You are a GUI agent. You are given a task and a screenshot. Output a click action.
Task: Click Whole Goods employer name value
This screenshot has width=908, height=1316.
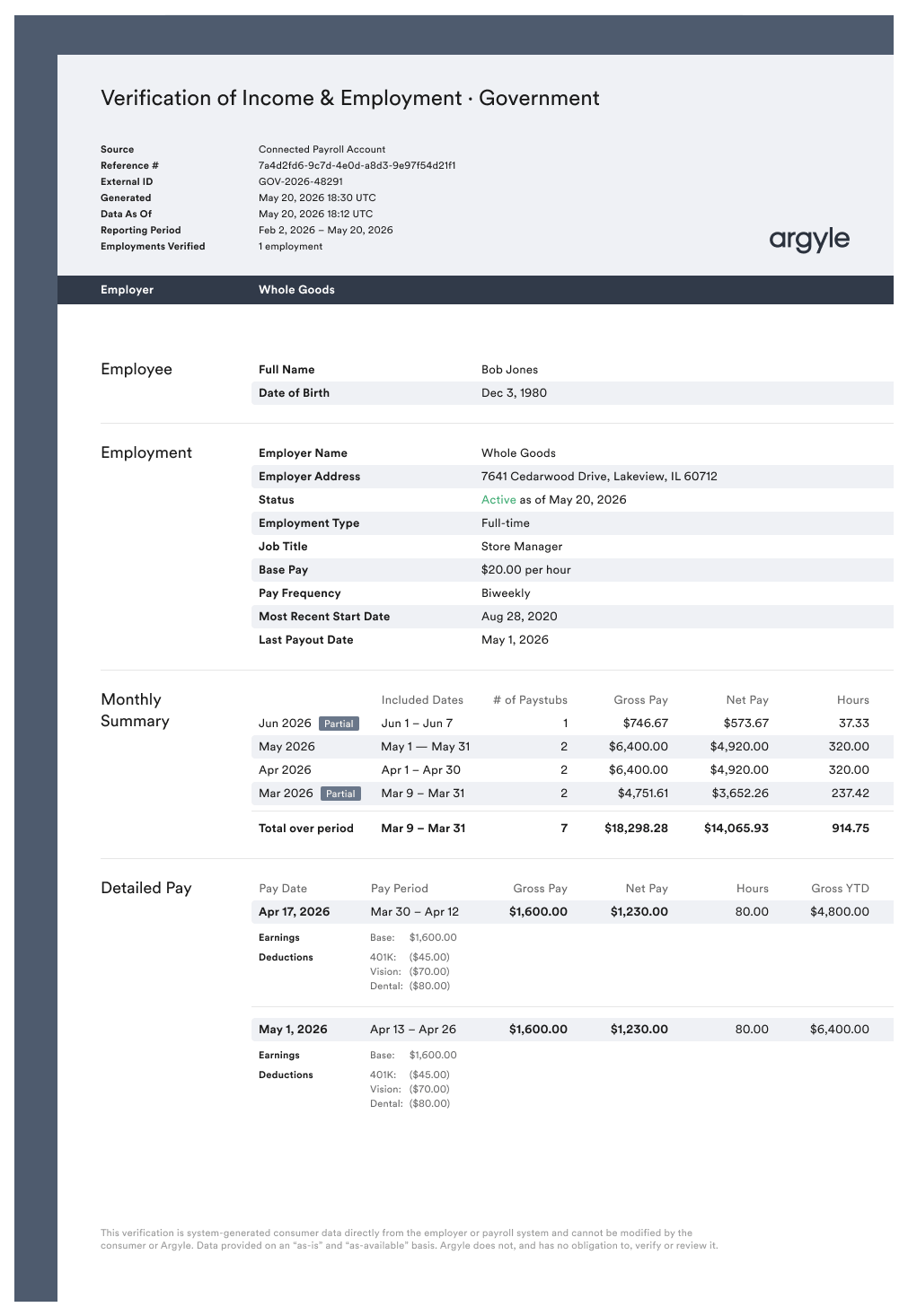click(x=518, y=453)
